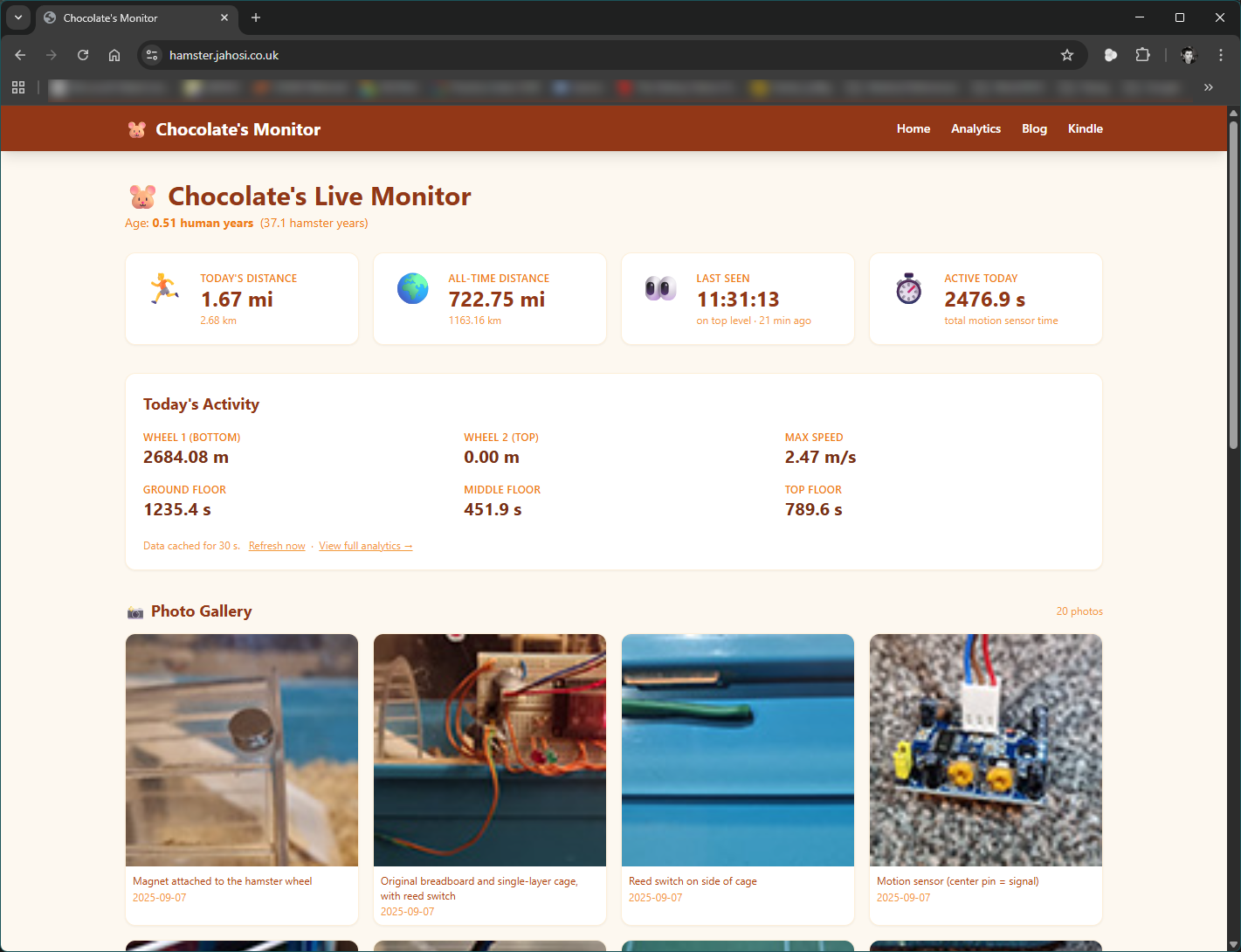This screenshot has height=952, width=1241.
Task: Click the 'Data cached for 30 s.' text
Action: [x=191, y=546]
